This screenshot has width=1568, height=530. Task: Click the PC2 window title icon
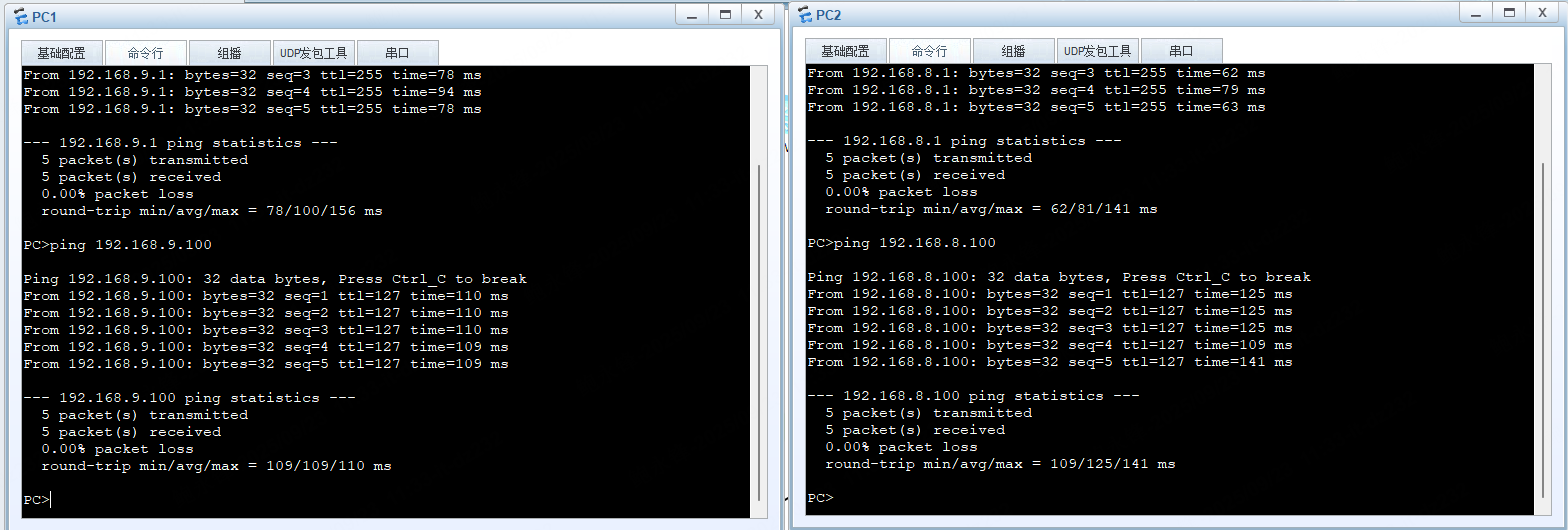804,14
